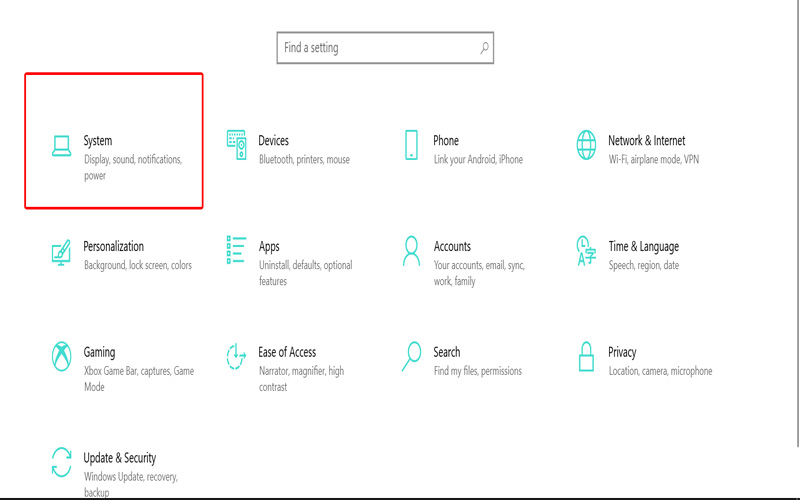Open the Personalization paintbrush icon
The width and height of the screenshot is (800, 500).
coord(62,251)
